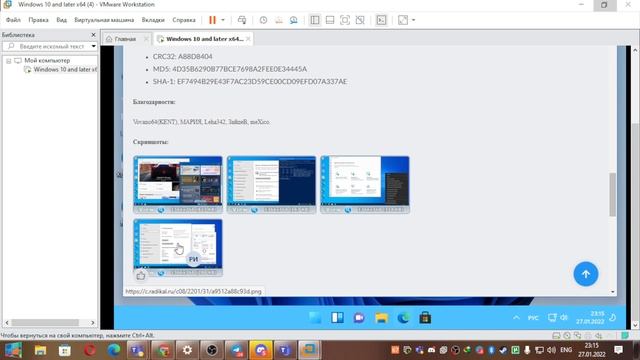Click VMware status bar sound device icon
Screen dimensions: 640x360
598,336
